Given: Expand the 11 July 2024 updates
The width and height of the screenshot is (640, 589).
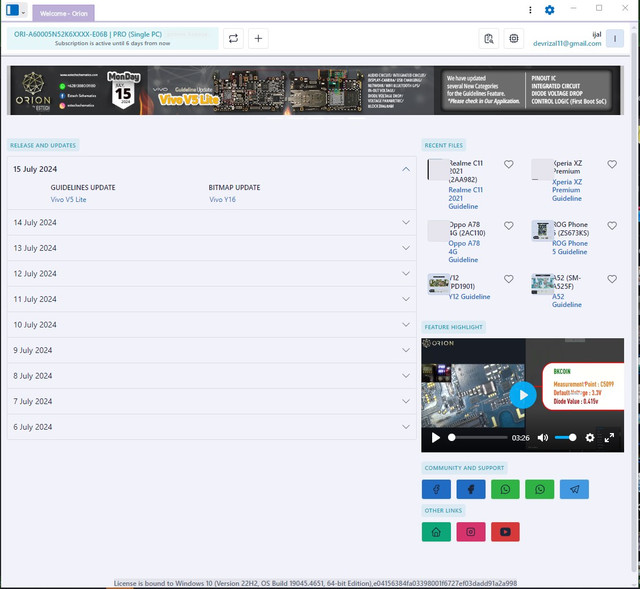Looking at the screenshot, I should coord(212,299).
